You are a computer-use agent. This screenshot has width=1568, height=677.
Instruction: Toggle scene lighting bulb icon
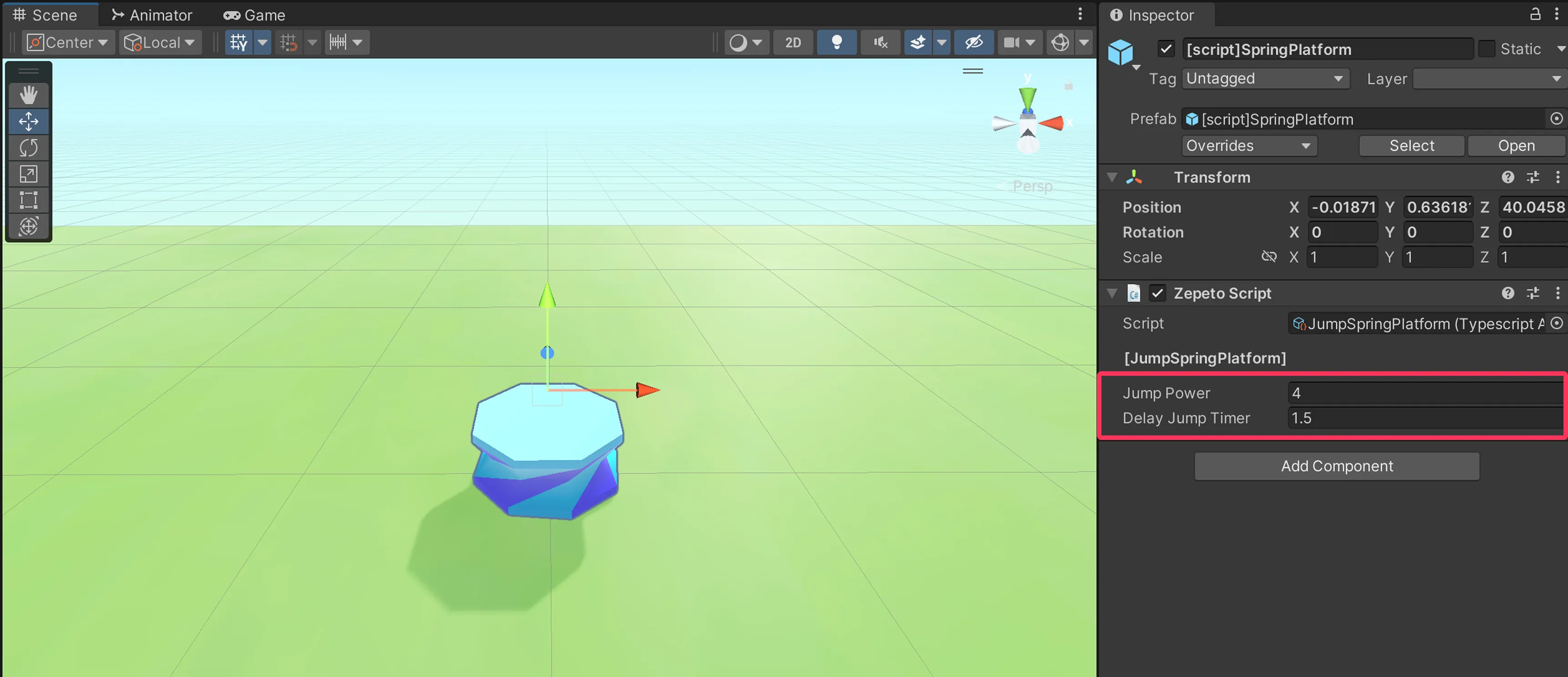[x=837, y=42]
